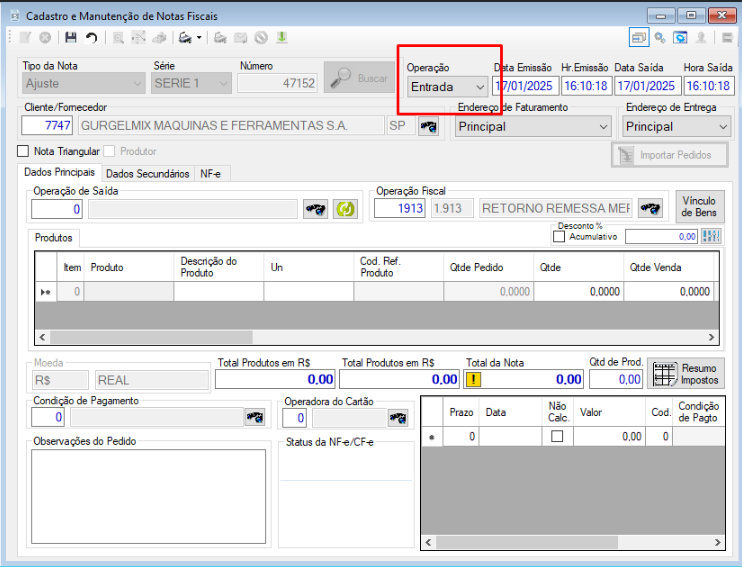Open the Operação de Saída lookup icon
Screen dimensions: 742x567
pyautogui.click(x=315, y=209)
